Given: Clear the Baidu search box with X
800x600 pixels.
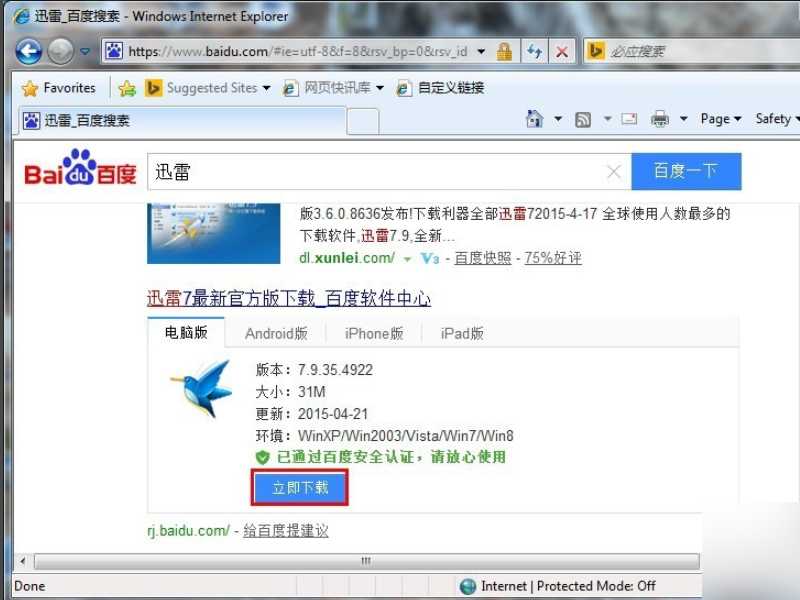Looking at the screenshot, I should (614, 171).
